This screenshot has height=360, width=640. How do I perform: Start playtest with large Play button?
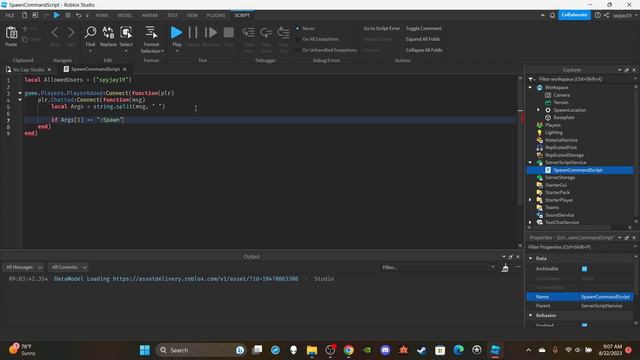(176, 33)
